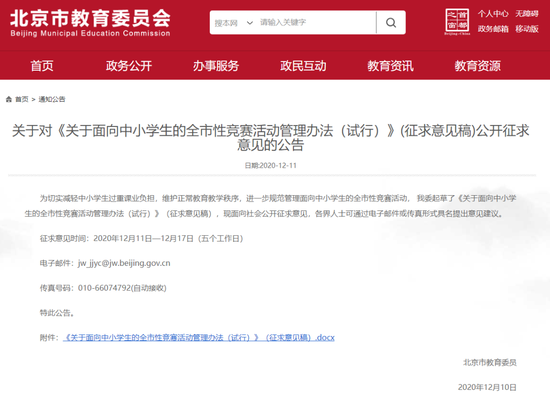
Task: Click the 特此公告 text
Action: coord(57,313)
